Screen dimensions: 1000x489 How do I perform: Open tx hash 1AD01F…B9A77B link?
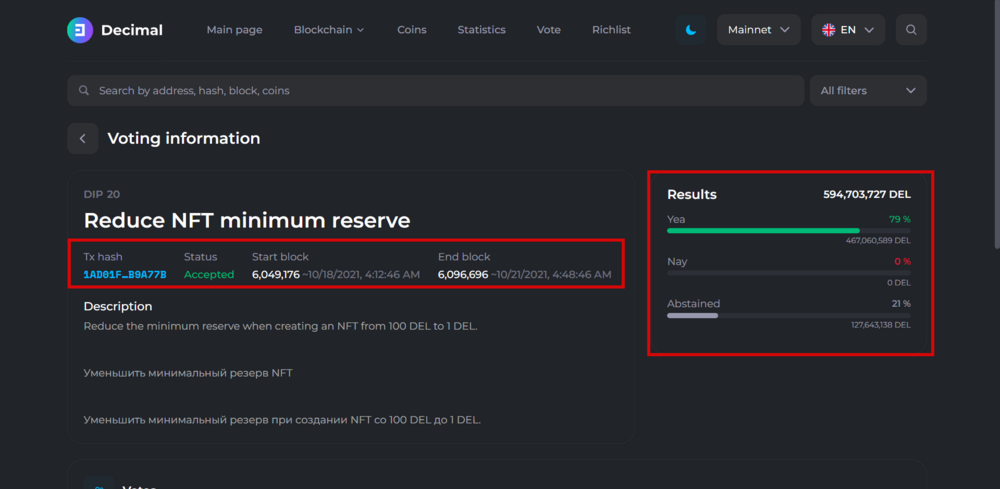coord(125,275)
